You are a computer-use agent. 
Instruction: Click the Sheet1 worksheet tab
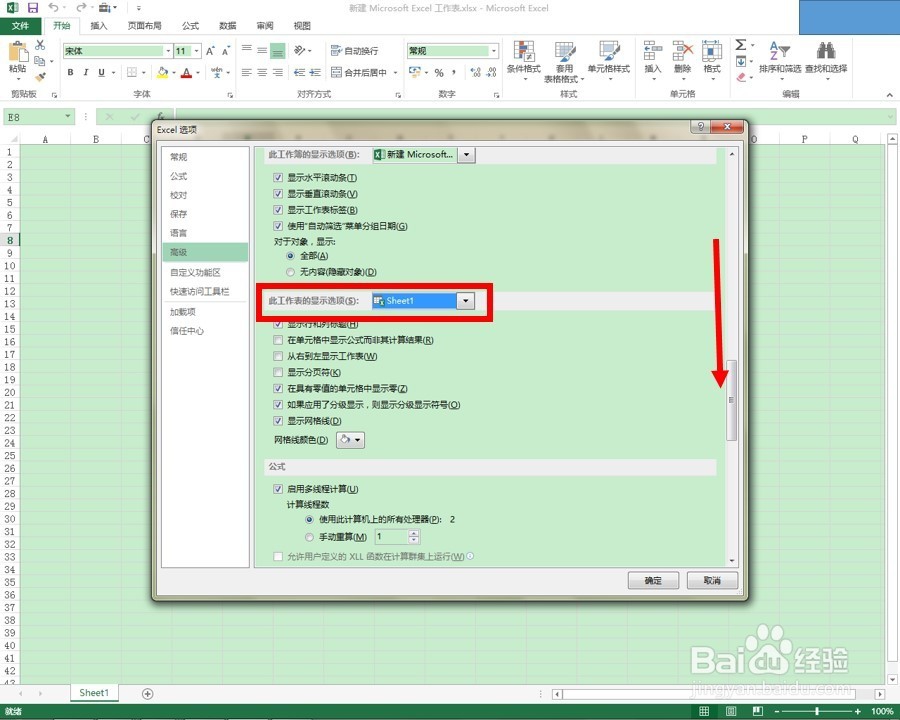pos(94,693)
